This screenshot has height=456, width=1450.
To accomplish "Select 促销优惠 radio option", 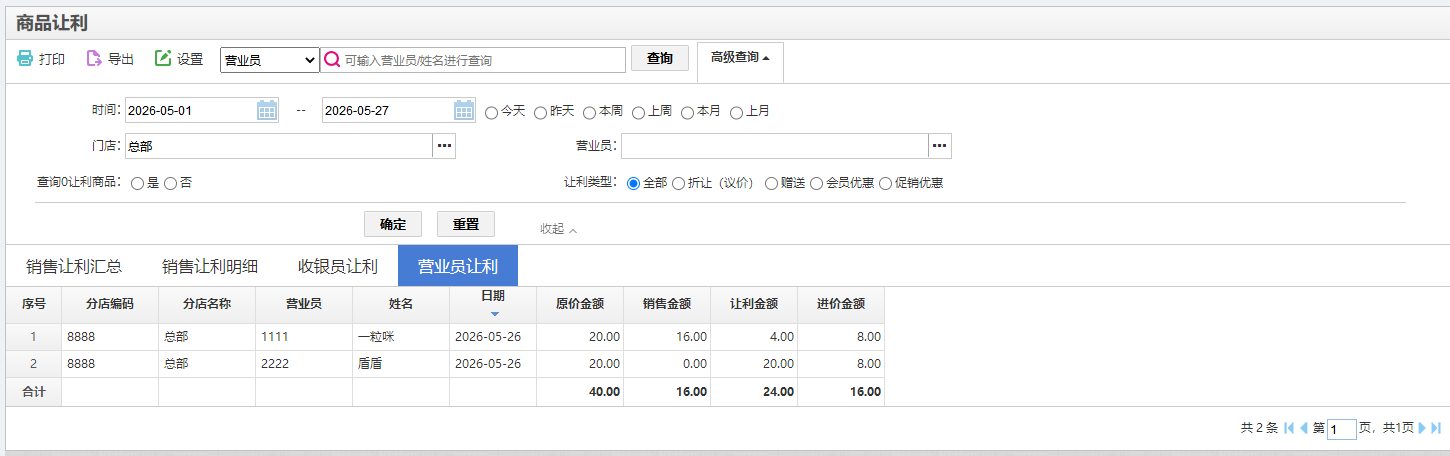I will coord(885,184).
